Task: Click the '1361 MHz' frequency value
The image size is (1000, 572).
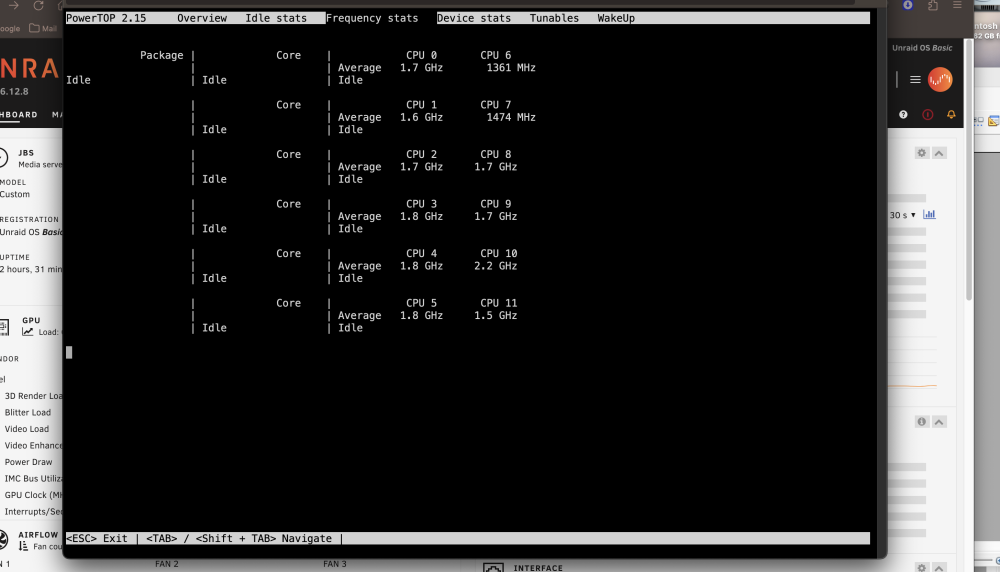Action: tap(511, 68)
